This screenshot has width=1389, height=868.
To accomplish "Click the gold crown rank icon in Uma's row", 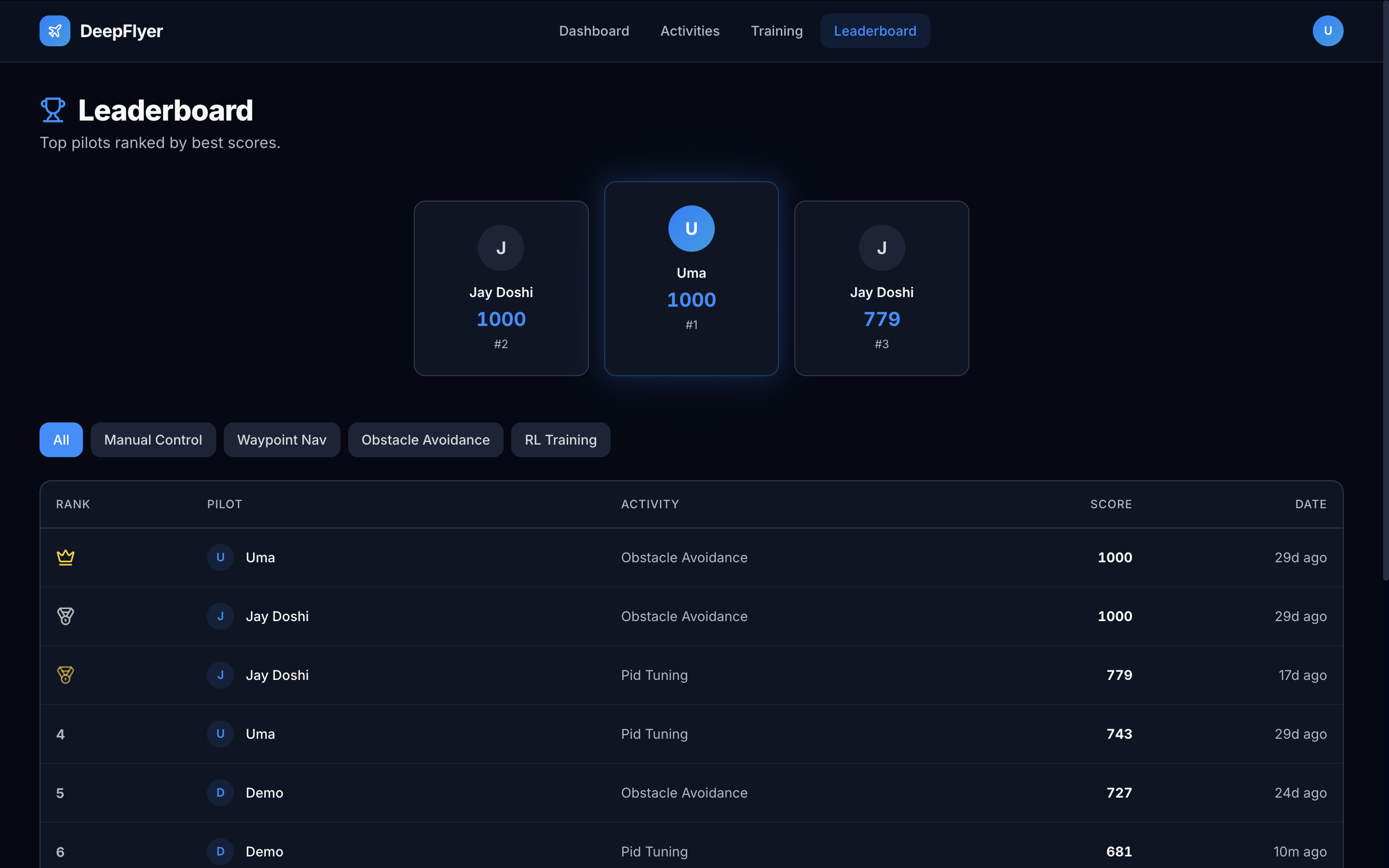I will pos(66,557).
